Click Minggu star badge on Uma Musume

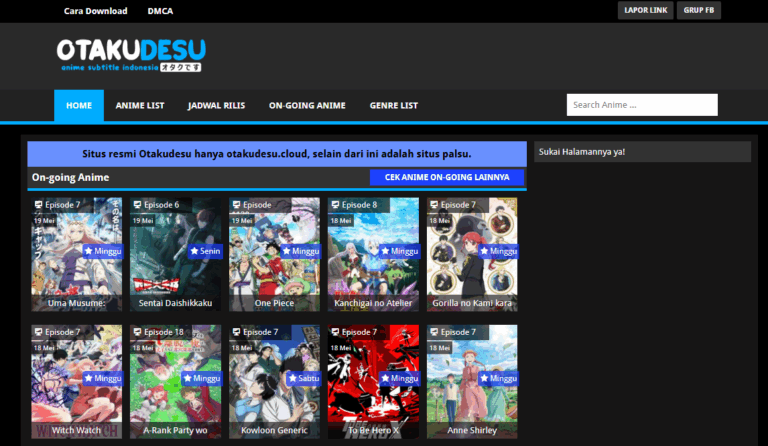click(x=103, y=251)
